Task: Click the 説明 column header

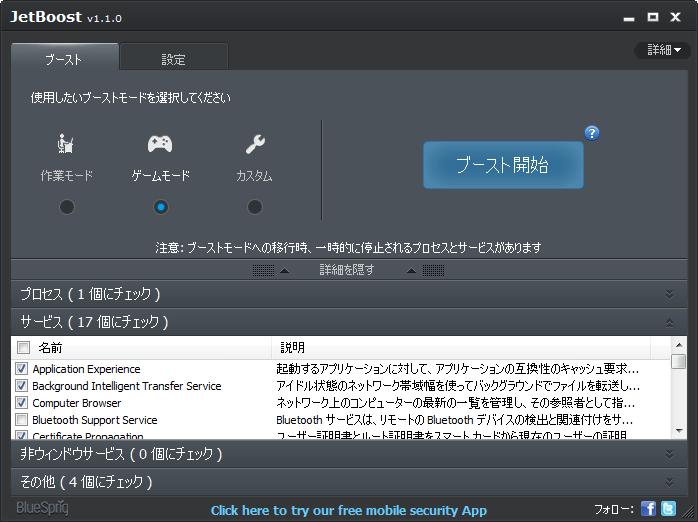Action: point(461,348)
